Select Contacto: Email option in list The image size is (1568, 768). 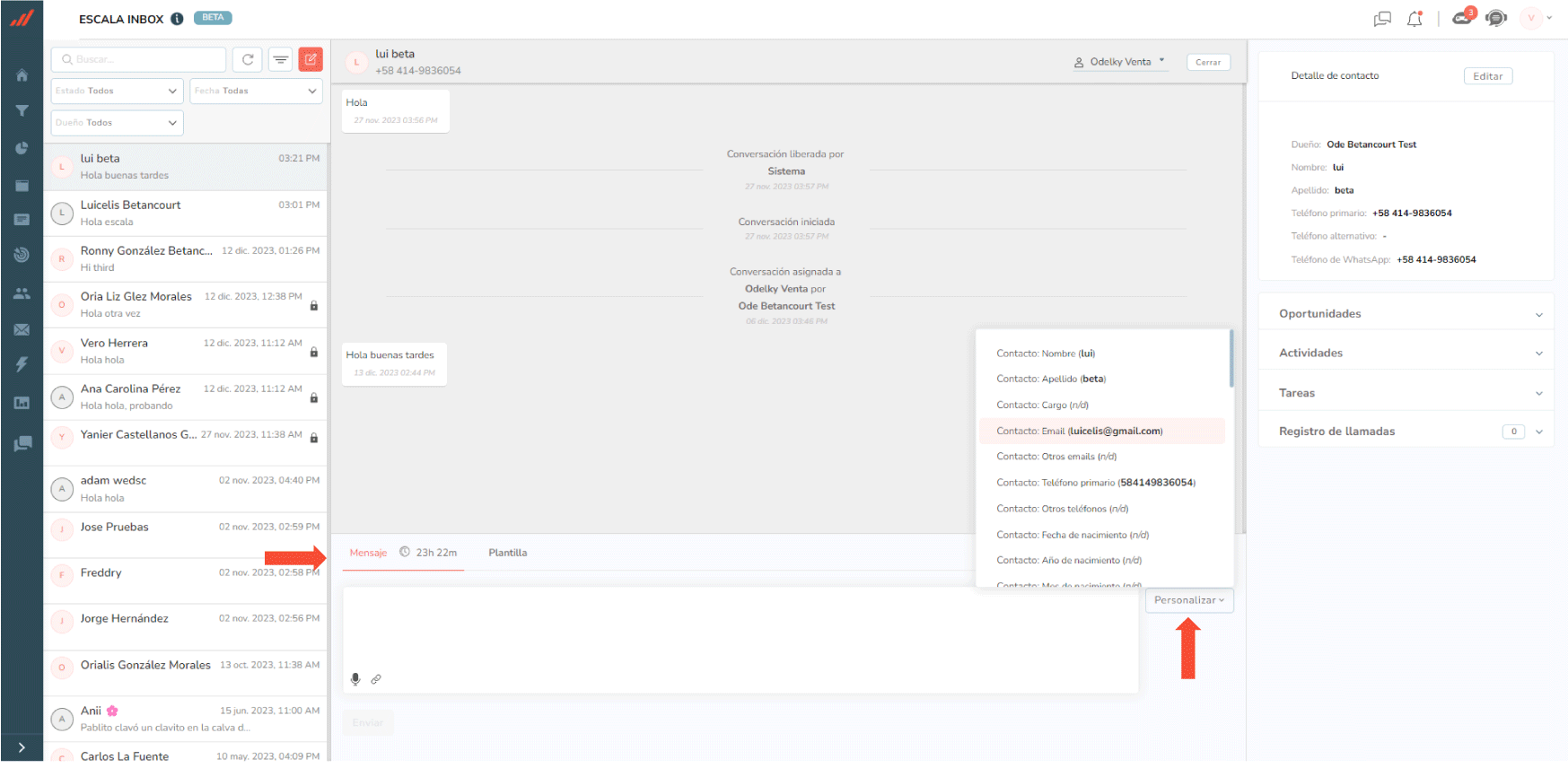[x=1079, y=432]
